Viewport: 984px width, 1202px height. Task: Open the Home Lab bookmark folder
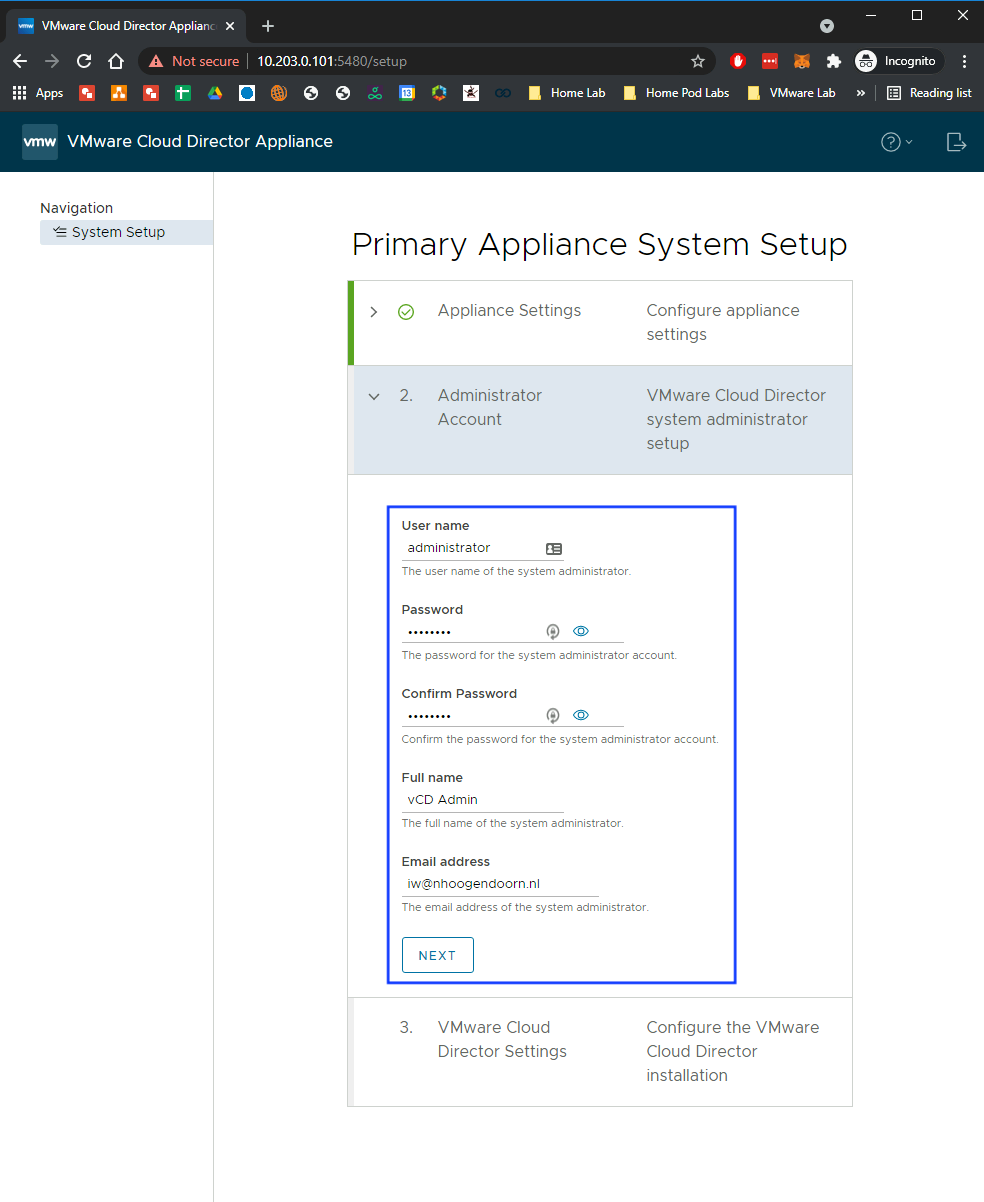tap(567, 93)
